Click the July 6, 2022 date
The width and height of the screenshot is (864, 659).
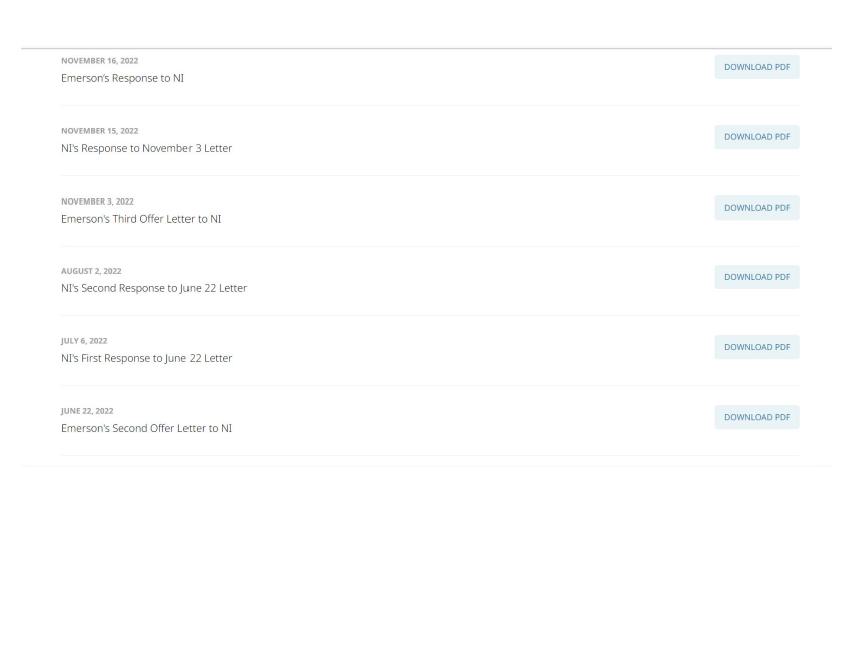[84, 341]
